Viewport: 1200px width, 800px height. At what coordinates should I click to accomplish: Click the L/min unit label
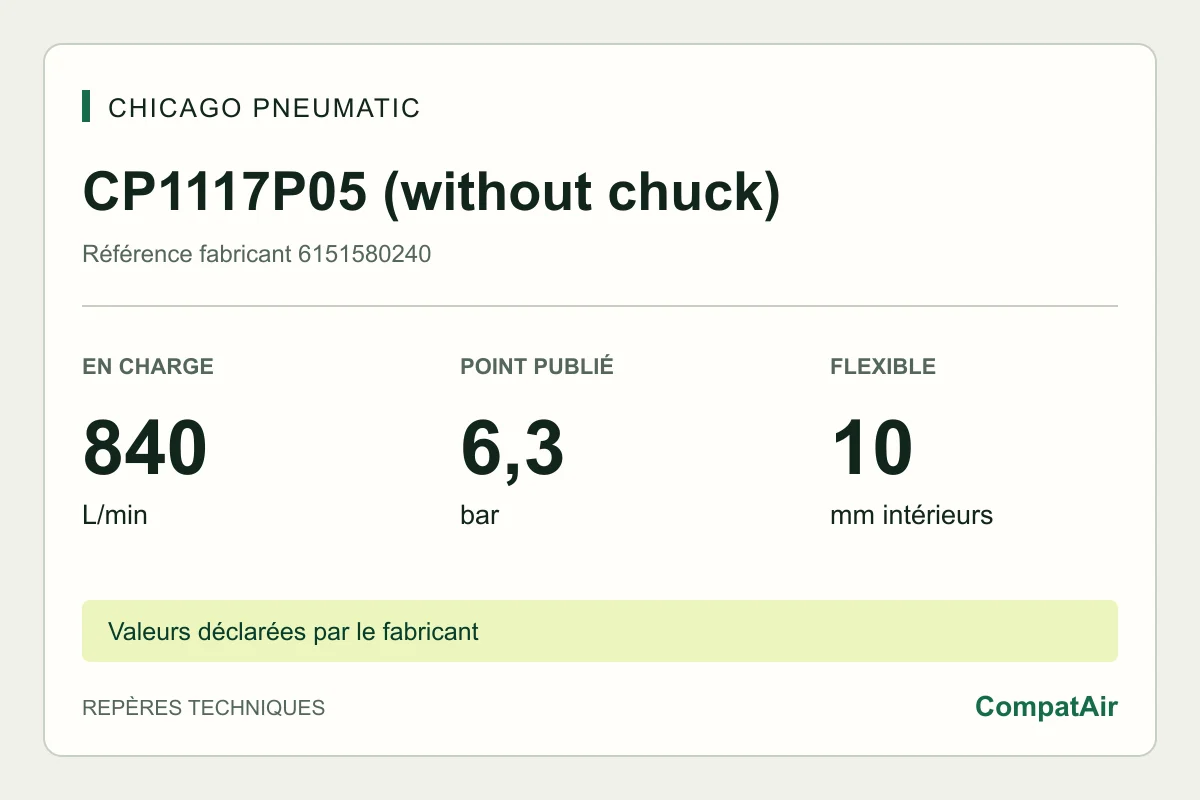point(115,516)
